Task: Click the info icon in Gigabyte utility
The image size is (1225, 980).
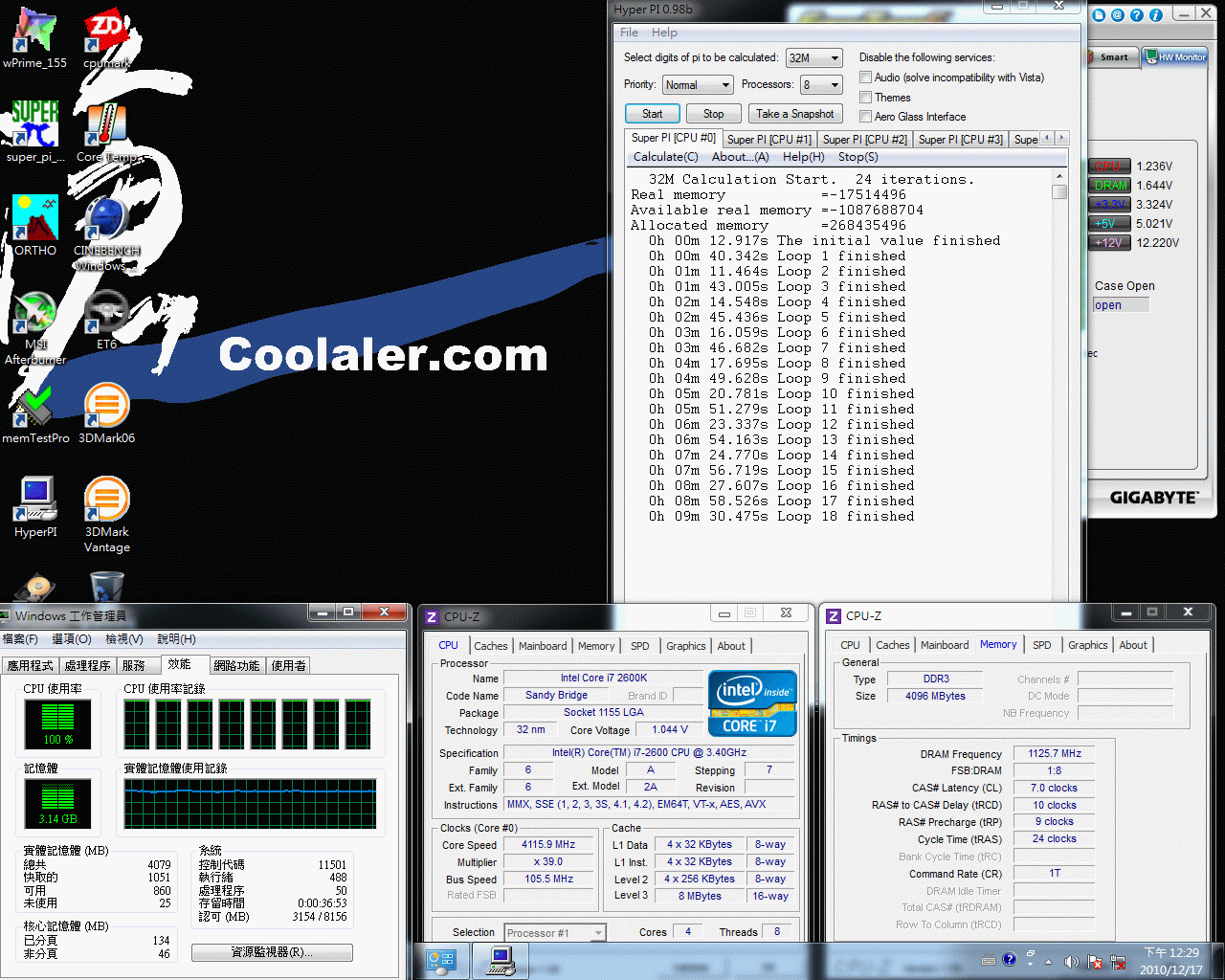Action: click(1156, 14)
